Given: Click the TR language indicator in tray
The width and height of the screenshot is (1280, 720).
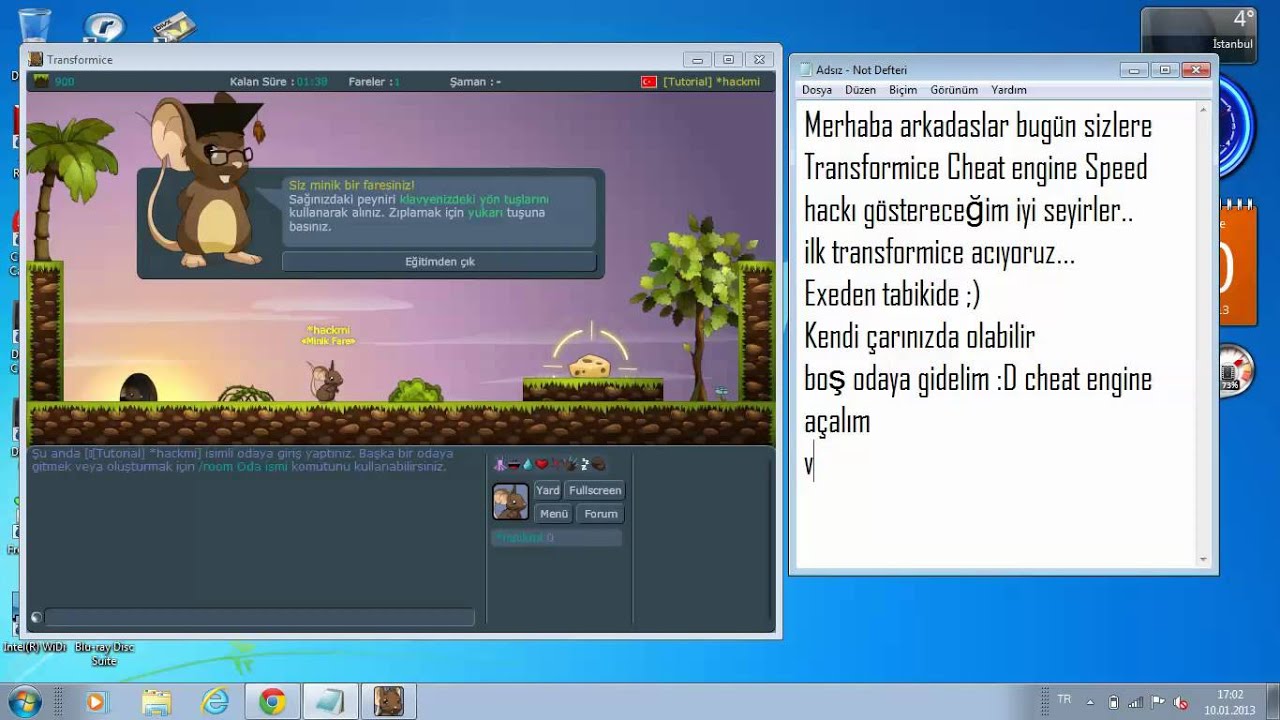Looking at the screenshot, I should click(x=1064, y=699).
